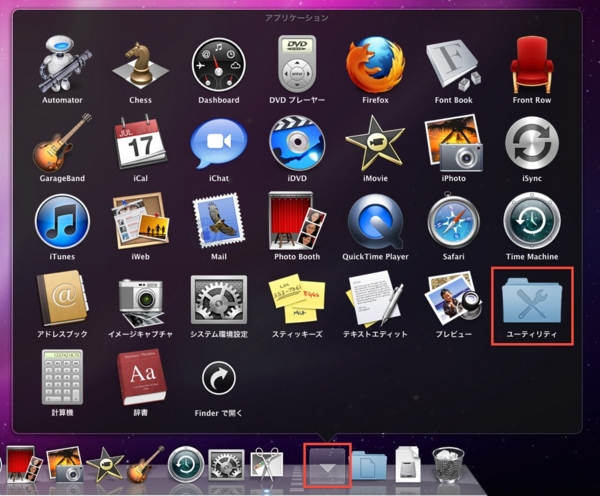Launch テキストエディット (TextEdit)
The height and width of the screenshot is (496, 600).
[375, 299]
